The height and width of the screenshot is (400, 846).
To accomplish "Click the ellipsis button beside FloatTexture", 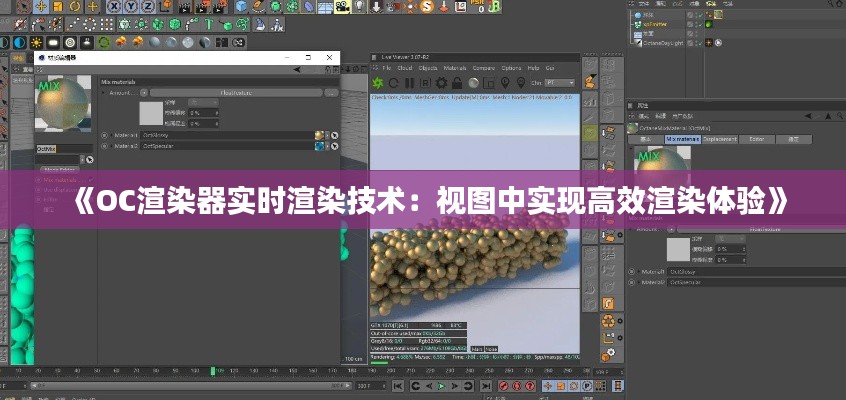I will [331, 93].
